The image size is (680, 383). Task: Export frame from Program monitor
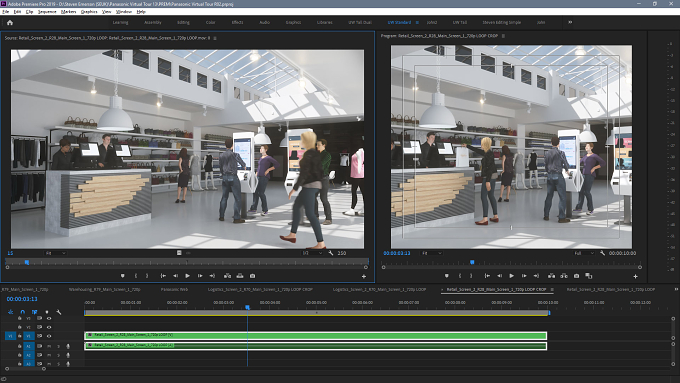[x=576, y=276]
